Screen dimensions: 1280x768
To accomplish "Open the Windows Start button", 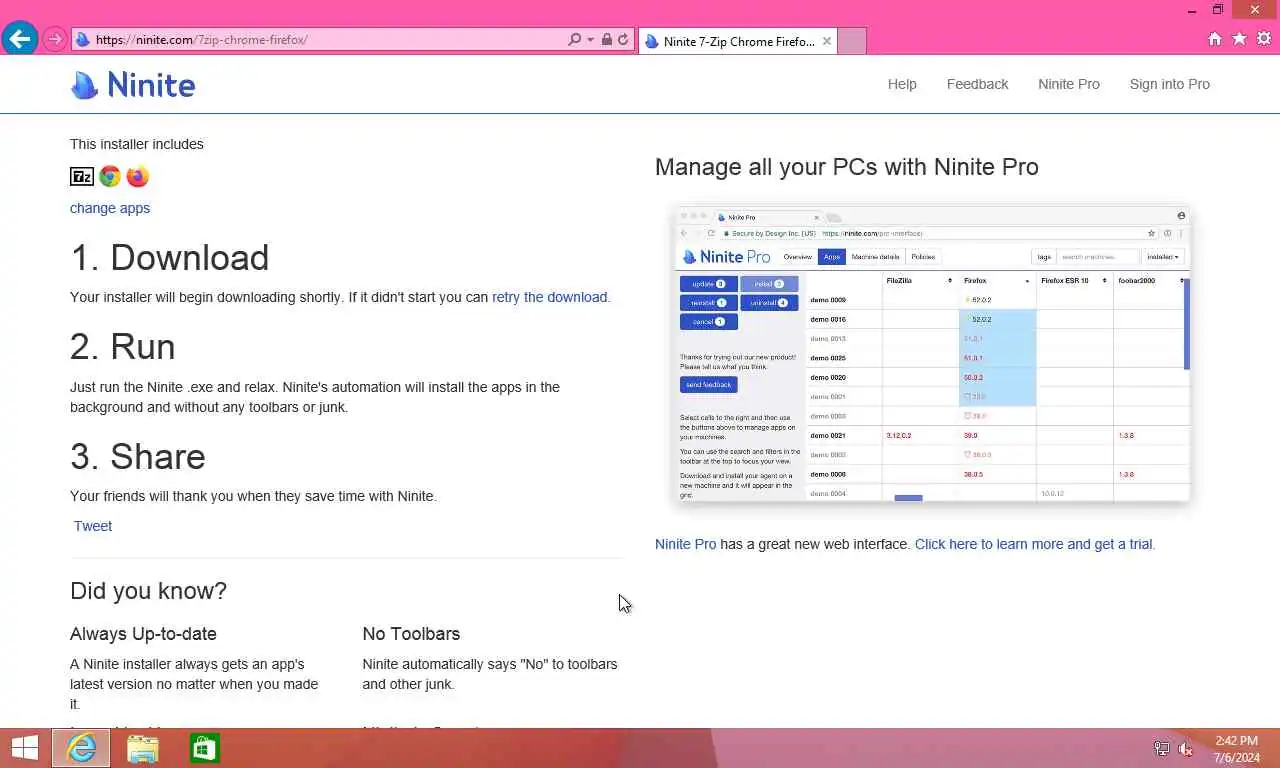I will 25,748.
